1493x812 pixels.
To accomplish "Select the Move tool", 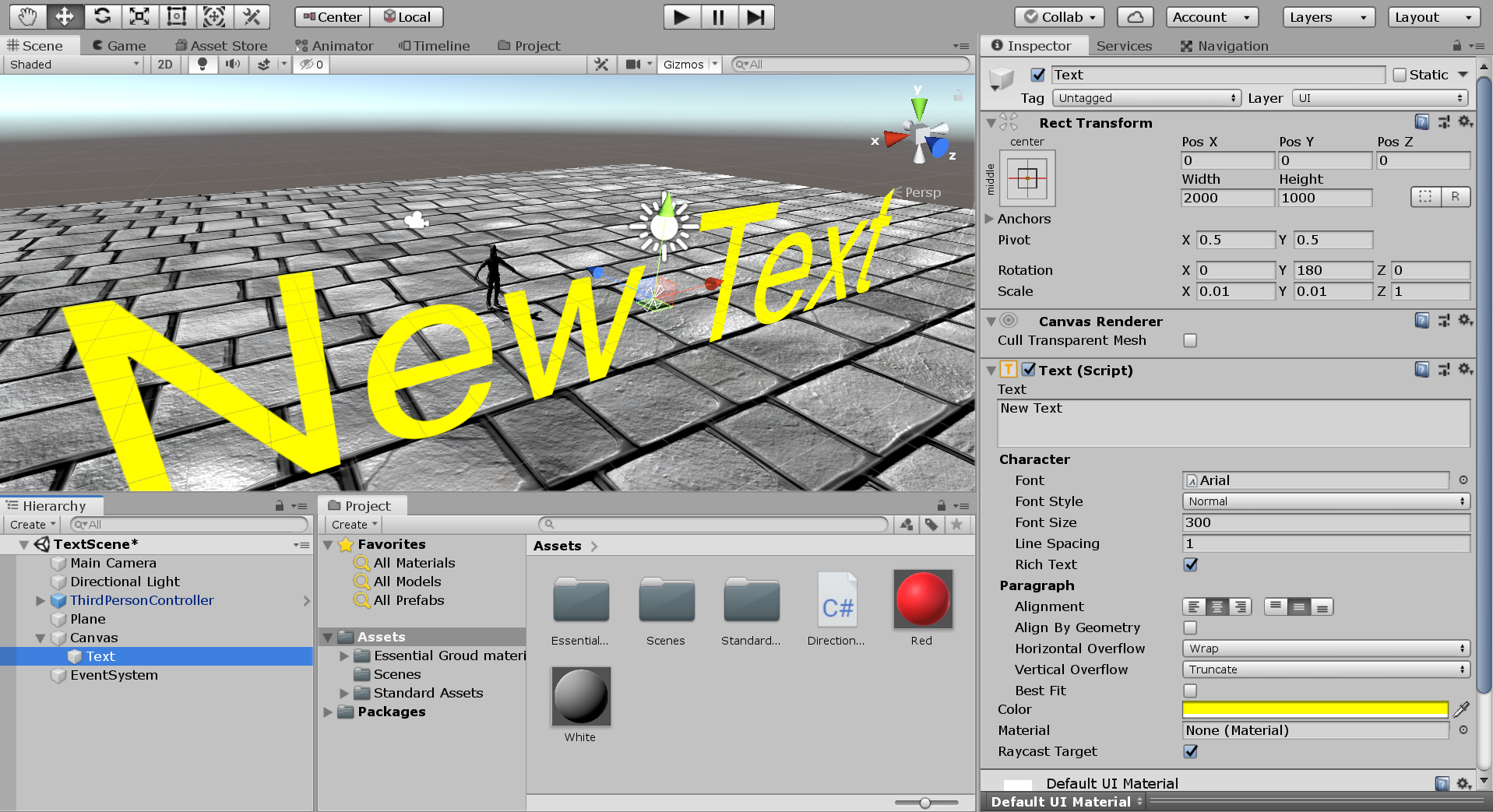I will click(65, 16).
